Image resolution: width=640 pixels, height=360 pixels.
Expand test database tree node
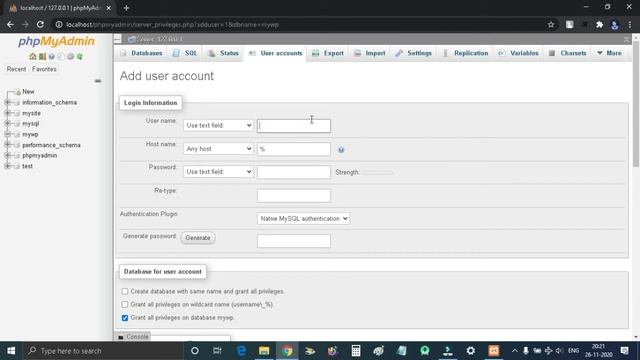coord(7,166)
